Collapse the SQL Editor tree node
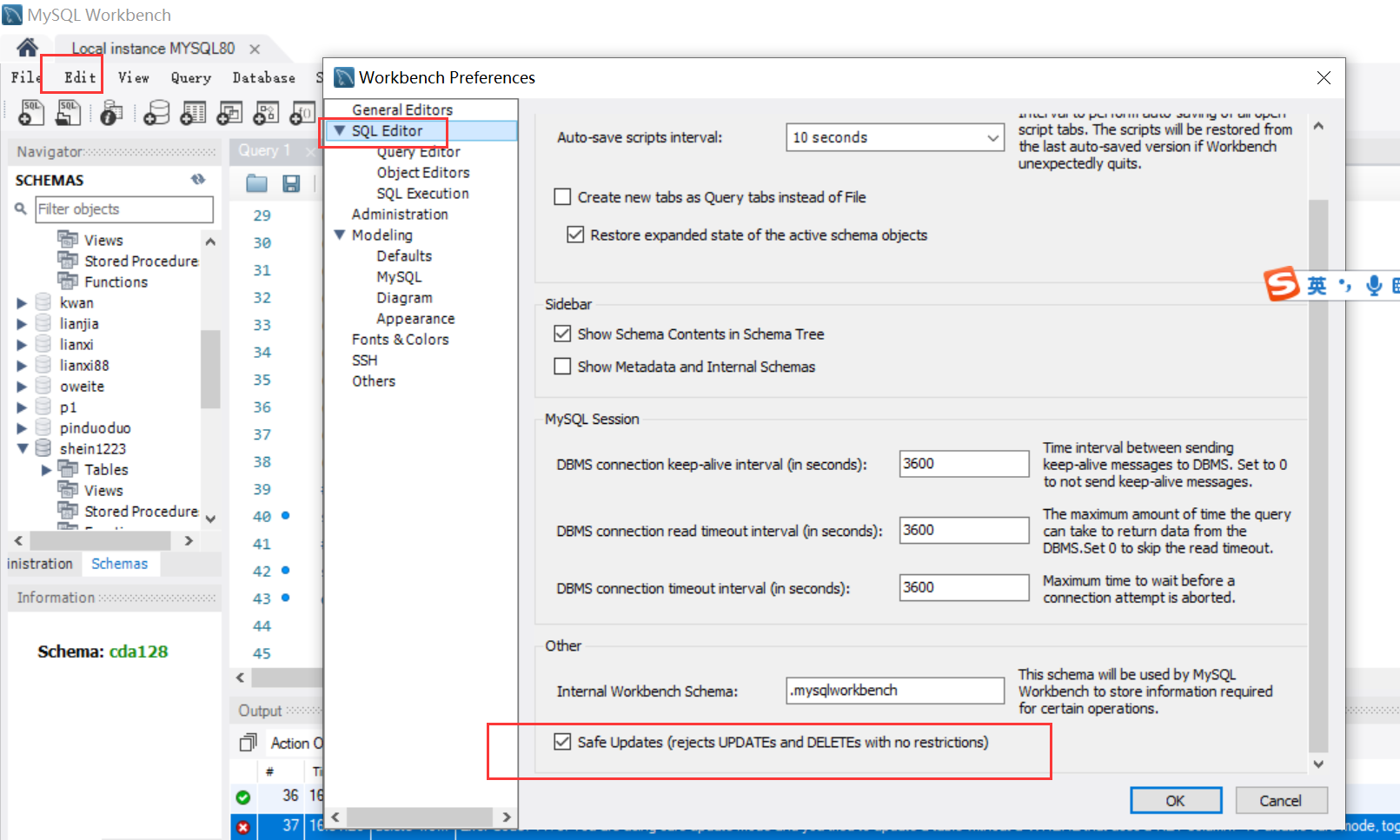 click(340, 131)
